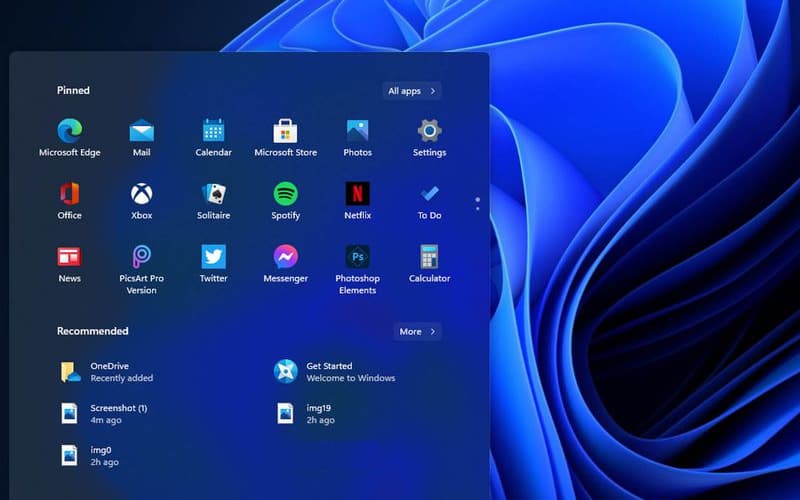The width and height of the screenshot is (800, 500).
Task: Click the "Welcome to Windows" subtitle text
Action: click(351, 378)
